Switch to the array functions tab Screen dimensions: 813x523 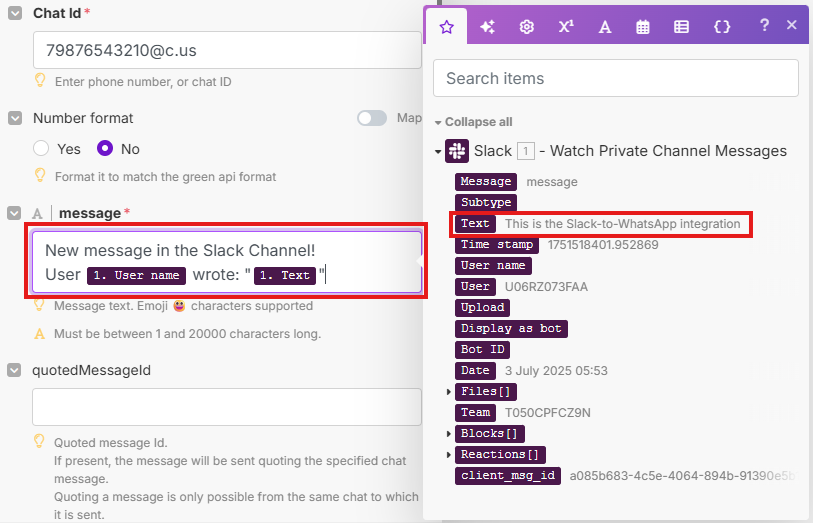tap(681, 27)
